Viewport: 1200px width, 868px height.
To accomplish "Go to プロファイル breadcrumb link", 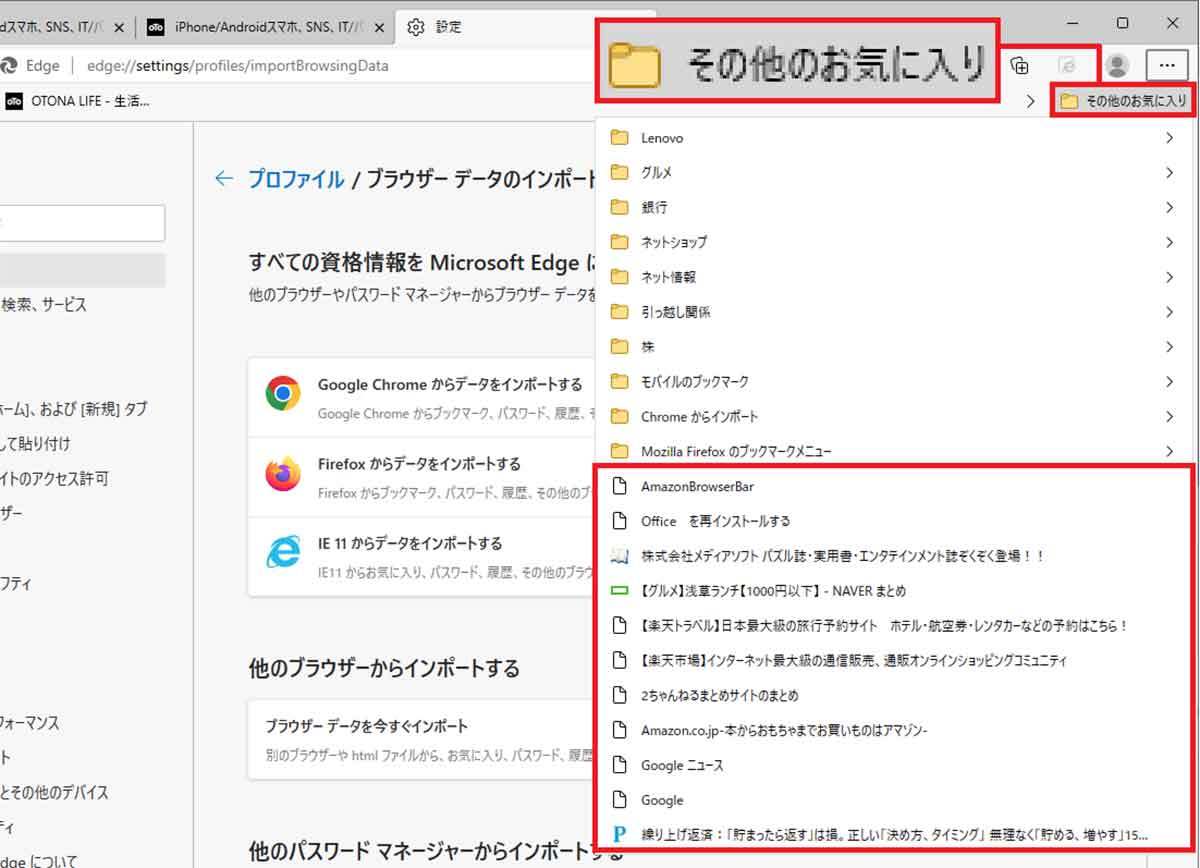I will [x=296, y=179].
